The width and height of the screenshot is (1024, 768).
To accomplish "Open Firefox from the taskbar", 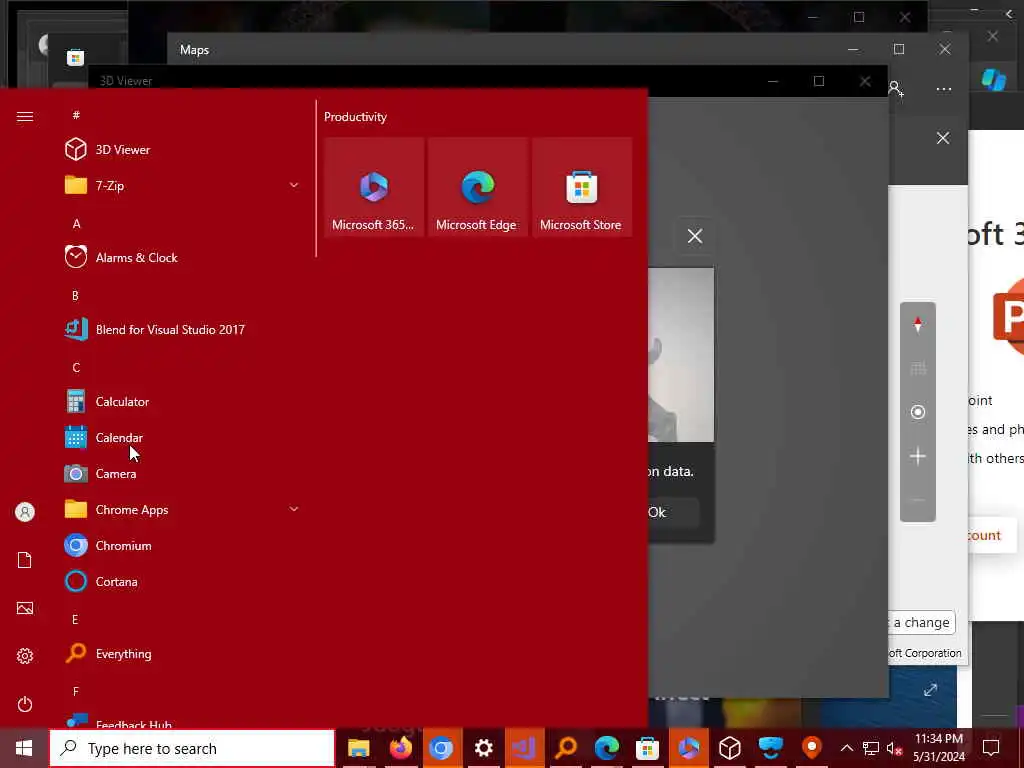I will pyautogui.click(x=400, y=748).
